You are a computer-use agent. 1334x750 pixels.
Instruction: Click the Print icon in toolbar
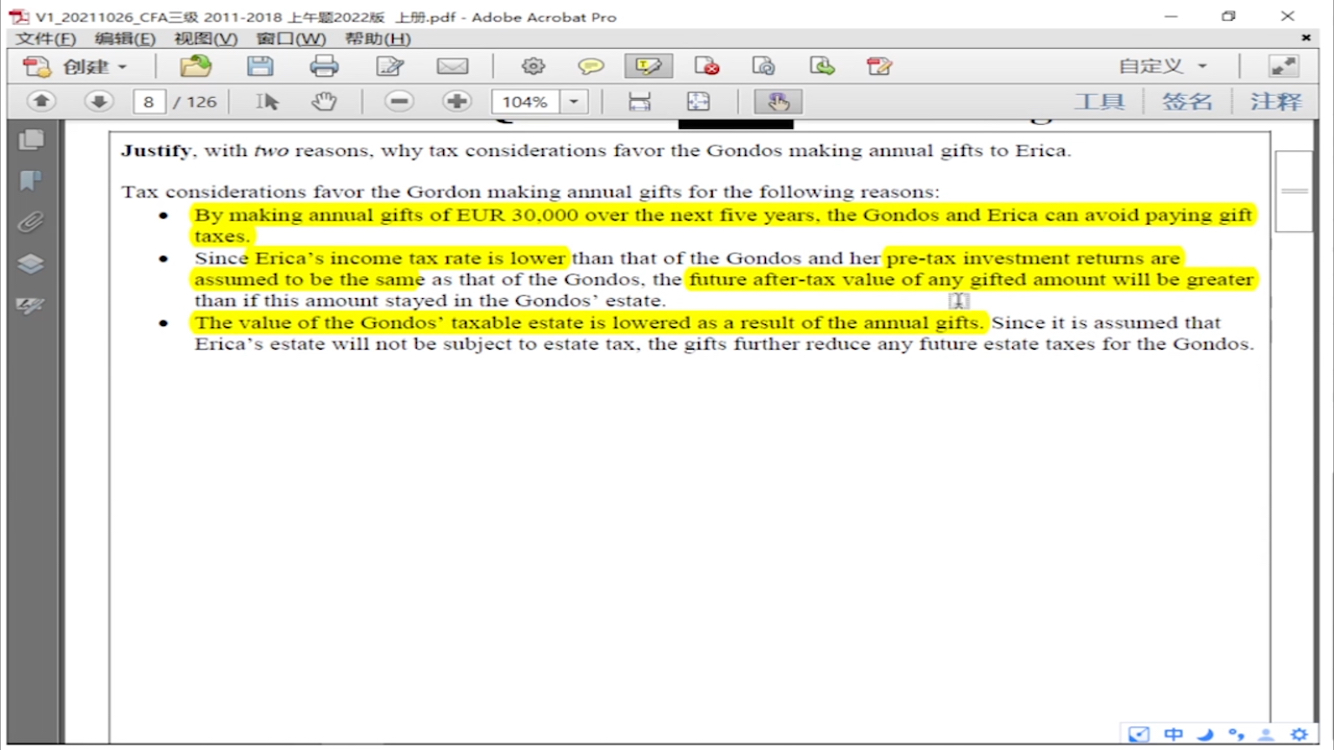tap(324, 67)
